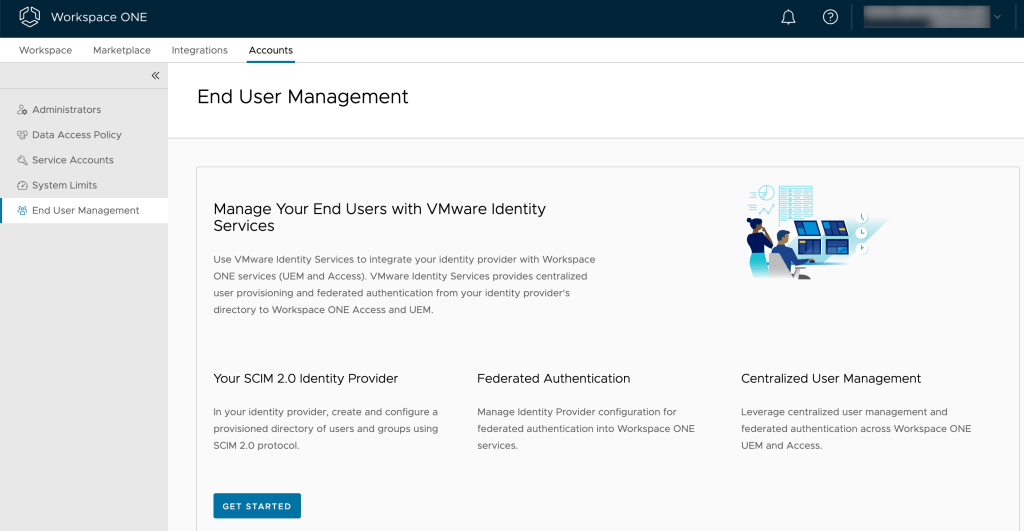Open Administrators in the sidebar
Image resolution: width=1024 pixels, height=531 pixels.
click(x=66, y=110)
